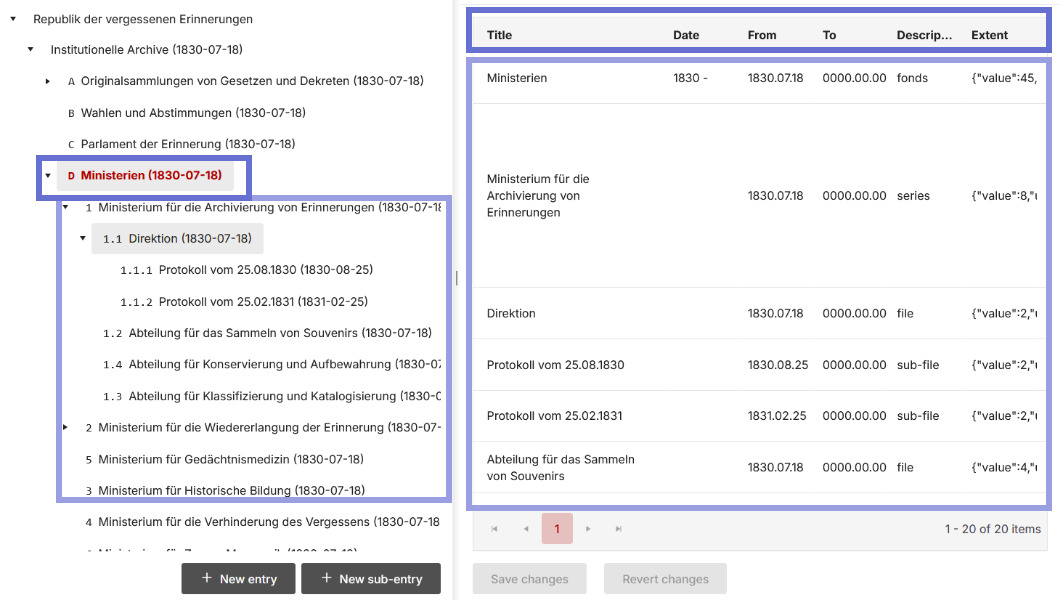Collapse the Direktion tree node

pos(83,239)
